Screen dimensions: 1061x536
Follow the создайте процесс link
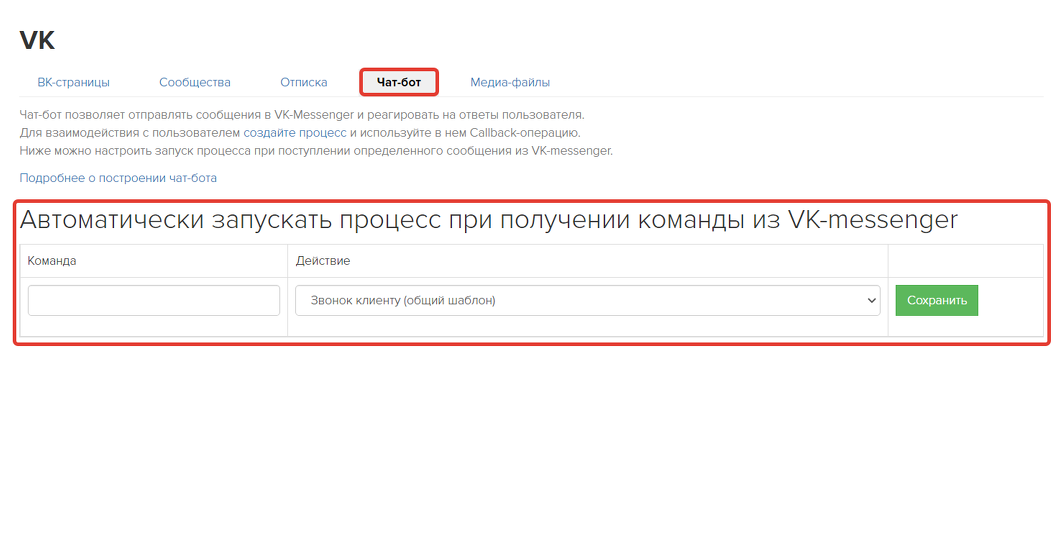coord(294,133)
